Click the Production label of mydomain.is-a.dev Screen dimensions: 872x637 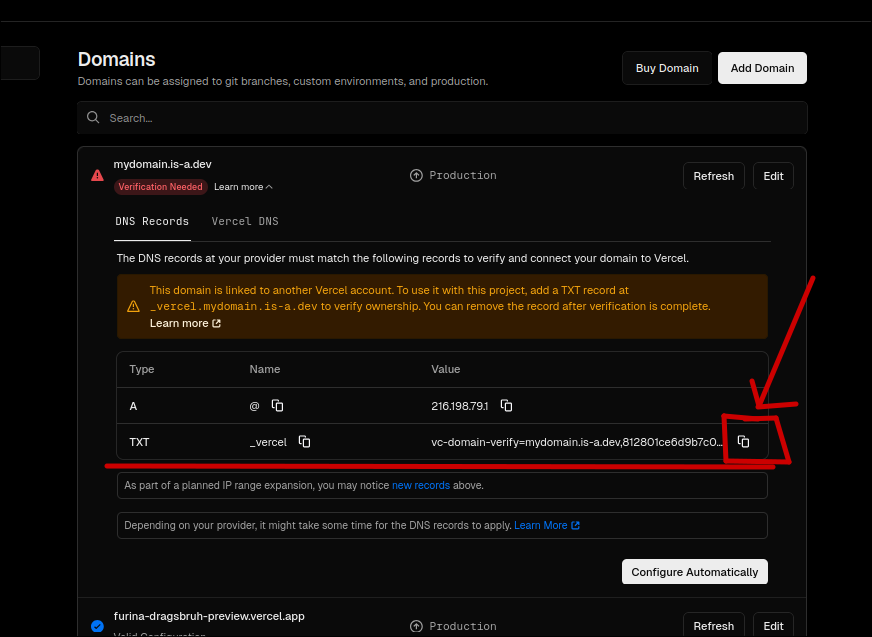tap(463, 175)
